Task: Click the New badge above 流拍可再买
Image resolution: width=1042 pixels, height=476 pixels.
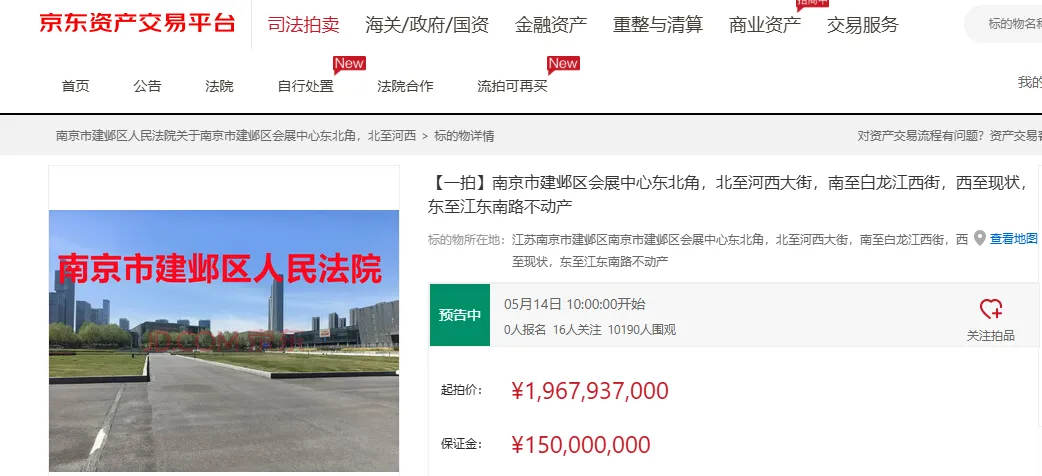Action: point(563,64)
